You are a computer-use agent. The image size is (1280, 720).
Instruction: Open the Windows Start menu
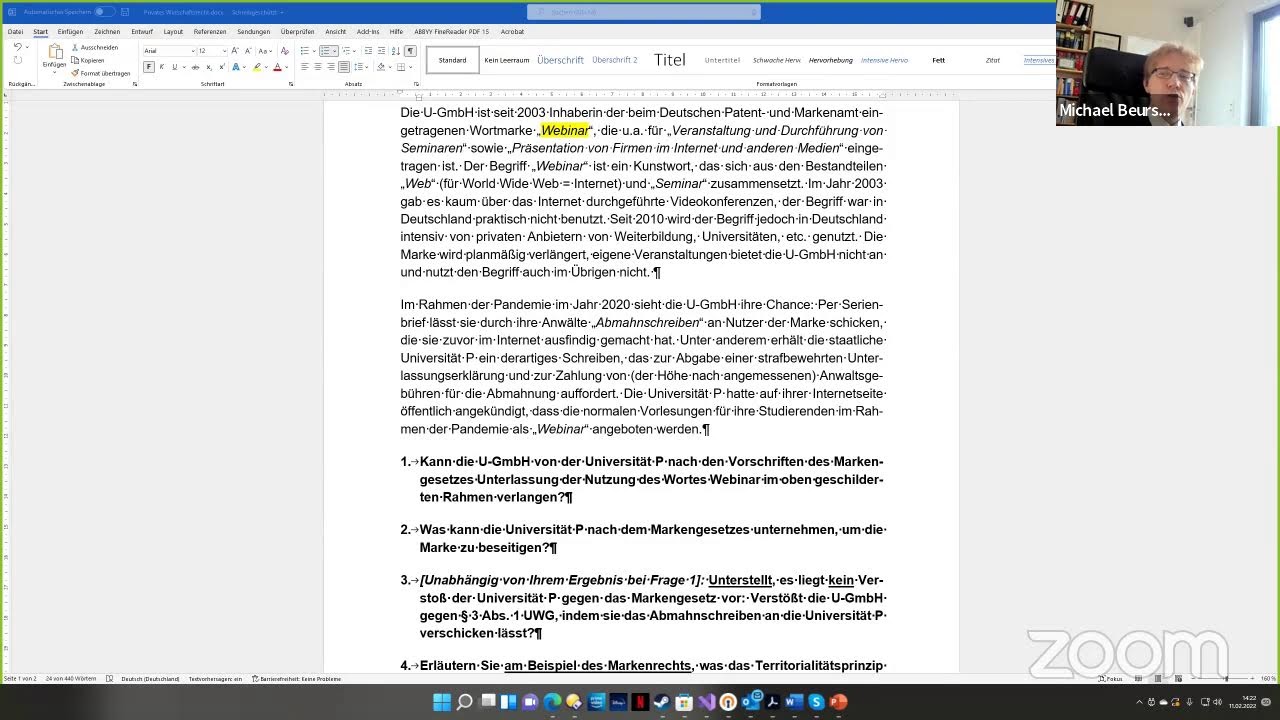(x=442, y=702)
